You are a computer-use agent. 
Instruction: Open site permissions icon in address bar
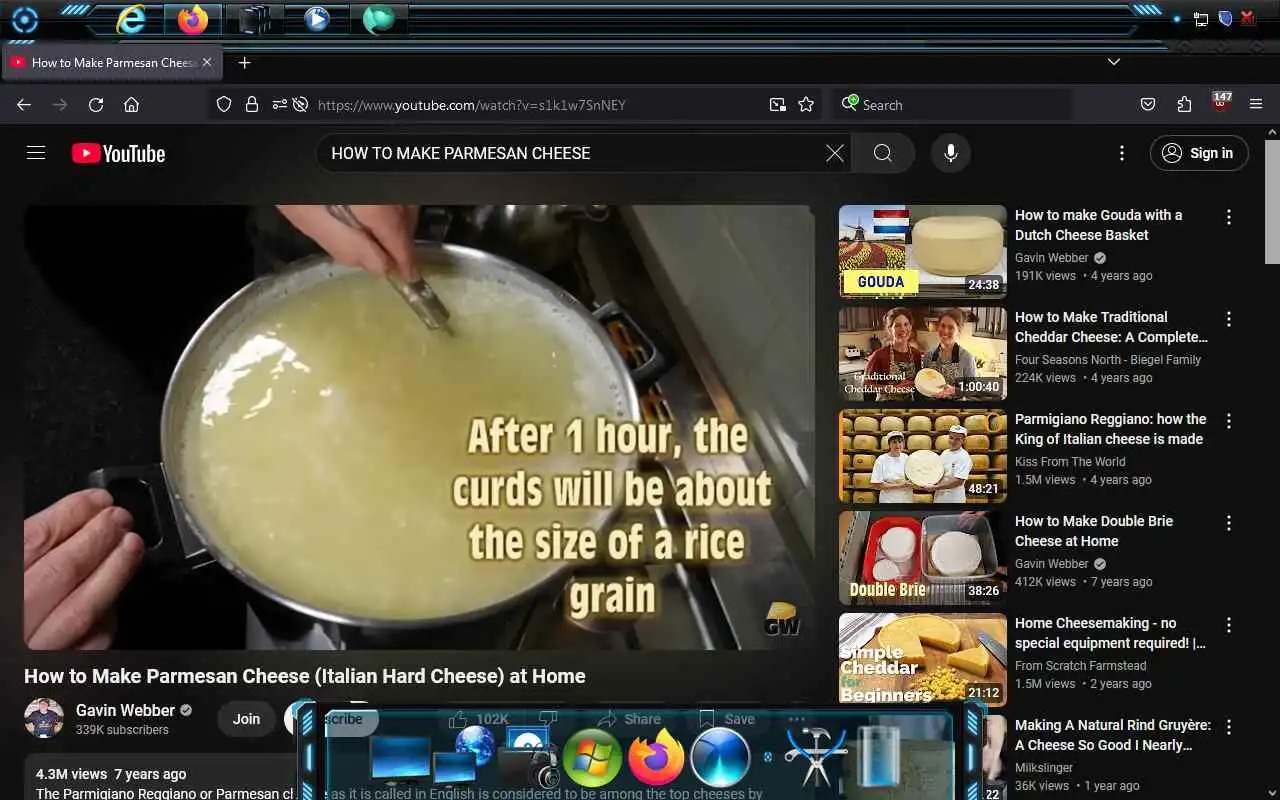point(278,105)
